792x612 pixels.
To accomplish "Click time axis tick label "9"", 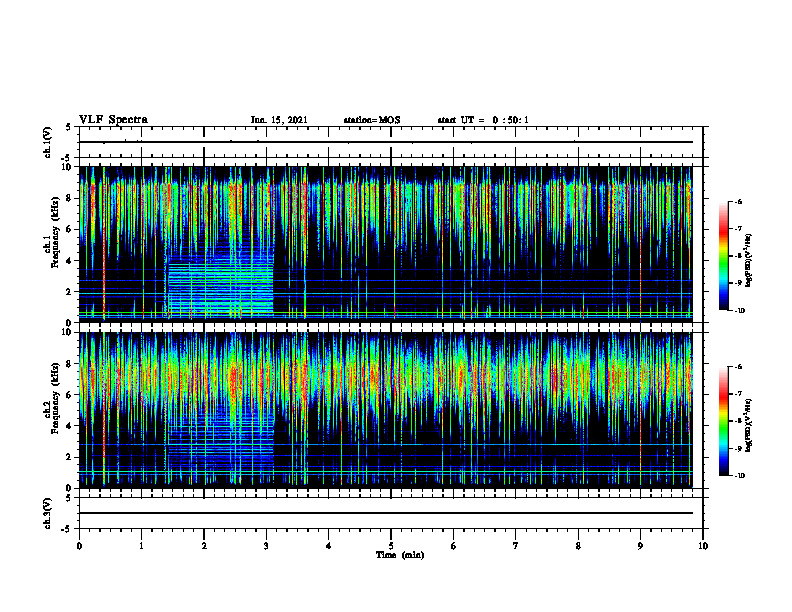I will 640,546.
